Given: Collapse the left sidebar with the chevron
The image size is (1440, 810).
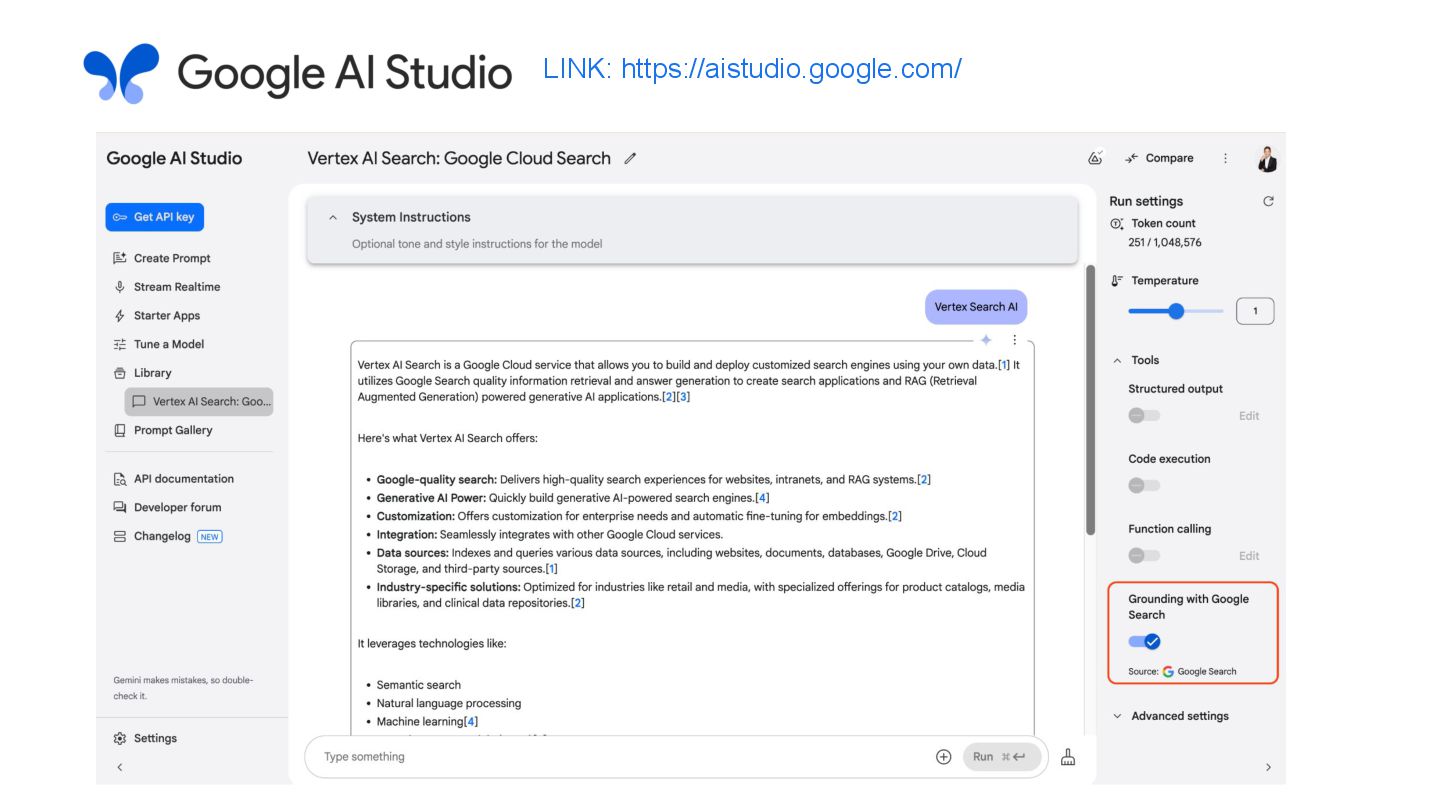Looking at the screenshot, I should point(120,767).
